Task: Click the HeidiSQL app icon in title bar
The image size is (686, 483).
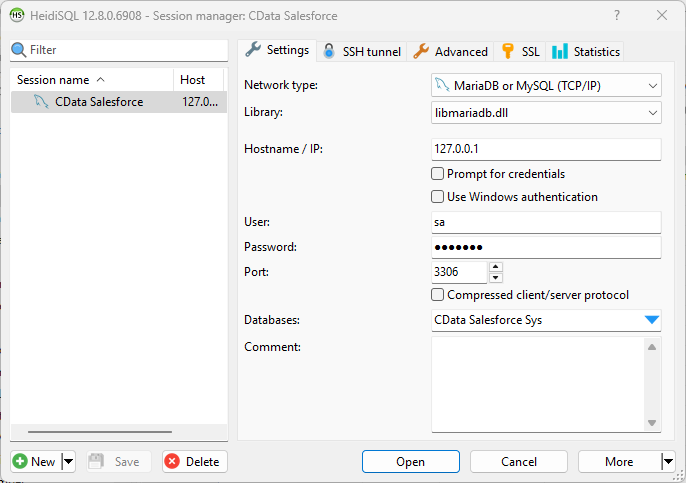Action: (x=16, y=15)
